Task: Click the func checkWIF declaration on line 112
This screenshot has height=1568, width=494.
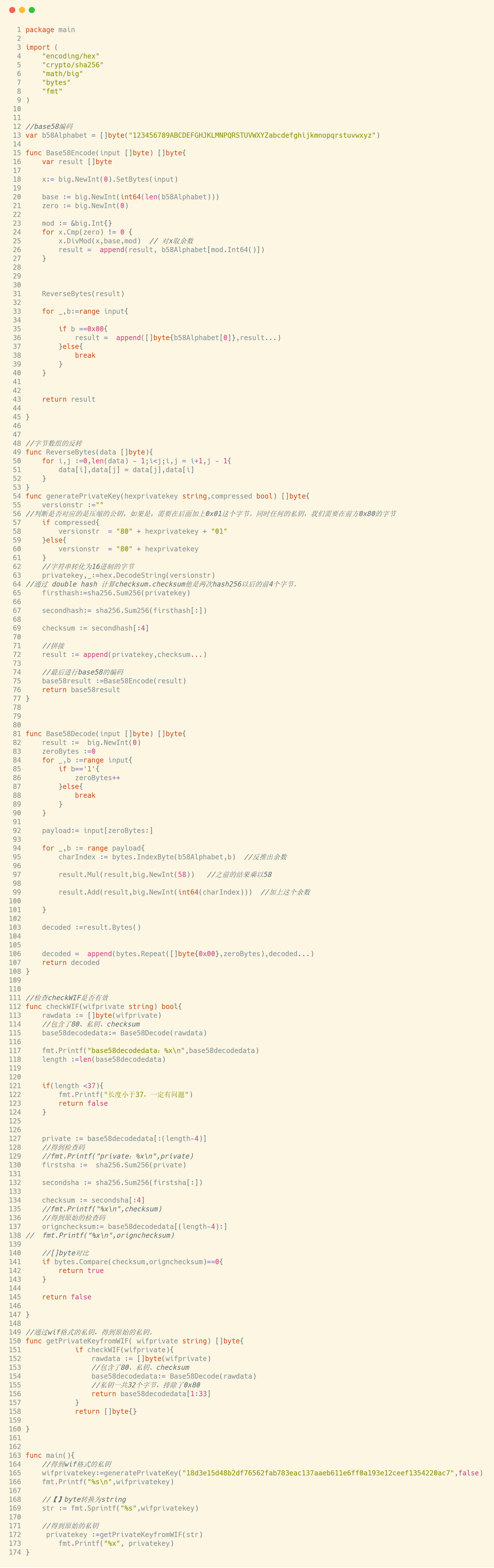Action: point(103,1006)
